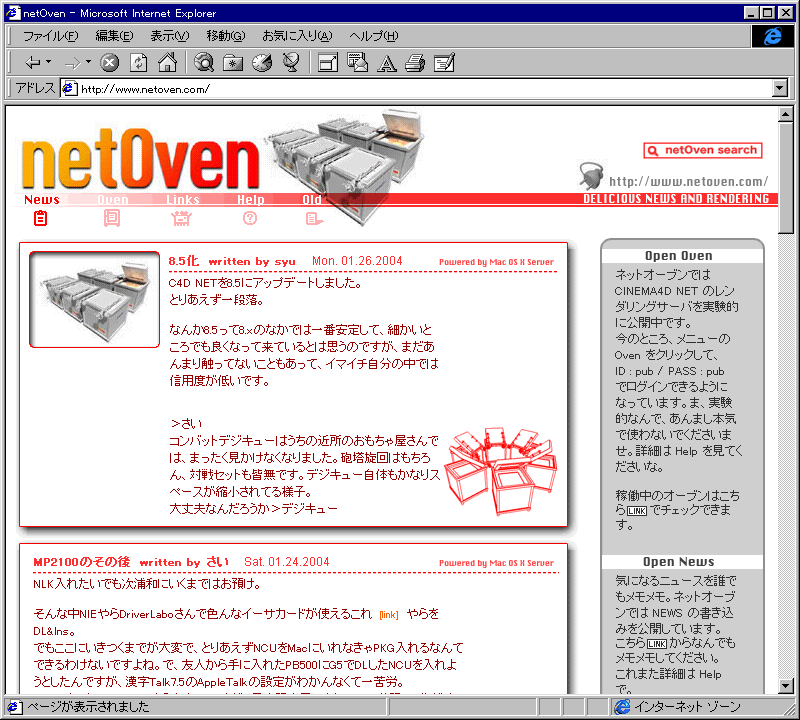Go to the Home page icon
This screenshot has width=800, height=720.
point(167,63)
